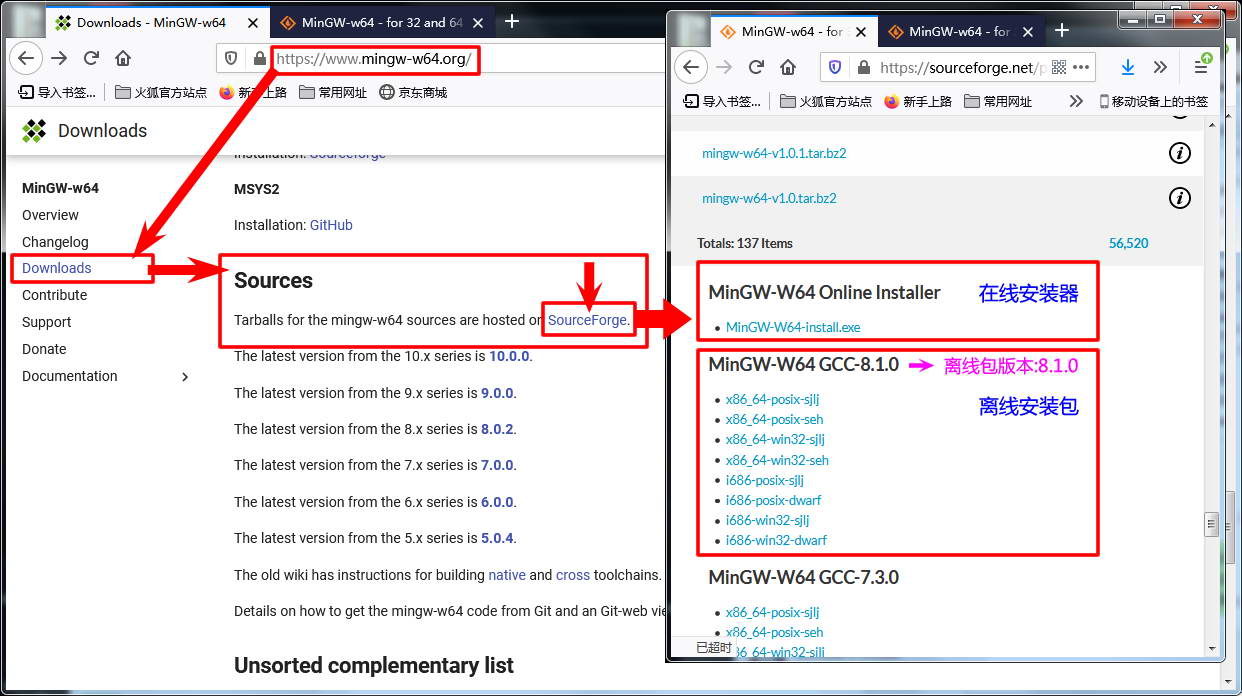Select Changelog in the MinGW-w64 sidebar
The height and width of the screenshot is (696, 1242).
click(55, 242)
